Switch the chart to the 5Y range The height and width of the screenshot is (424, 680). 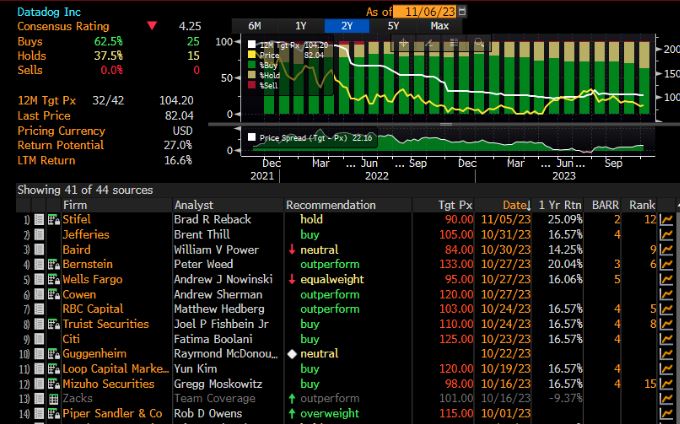click(393, 26)
